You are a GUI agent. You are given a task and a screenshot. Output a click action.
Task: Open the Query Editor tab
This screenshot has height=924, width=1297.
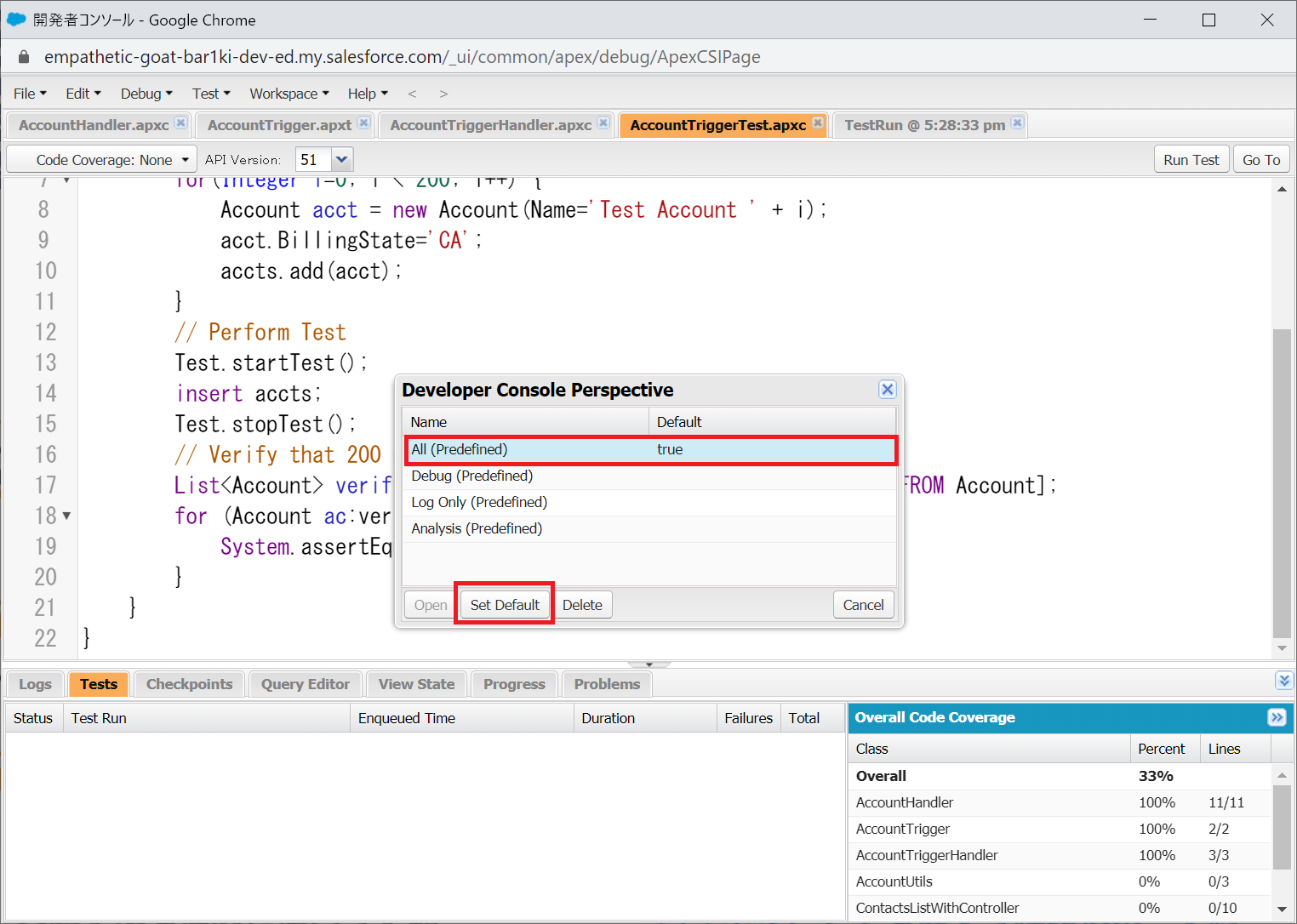pyautogui.click(x=306, y=684)
